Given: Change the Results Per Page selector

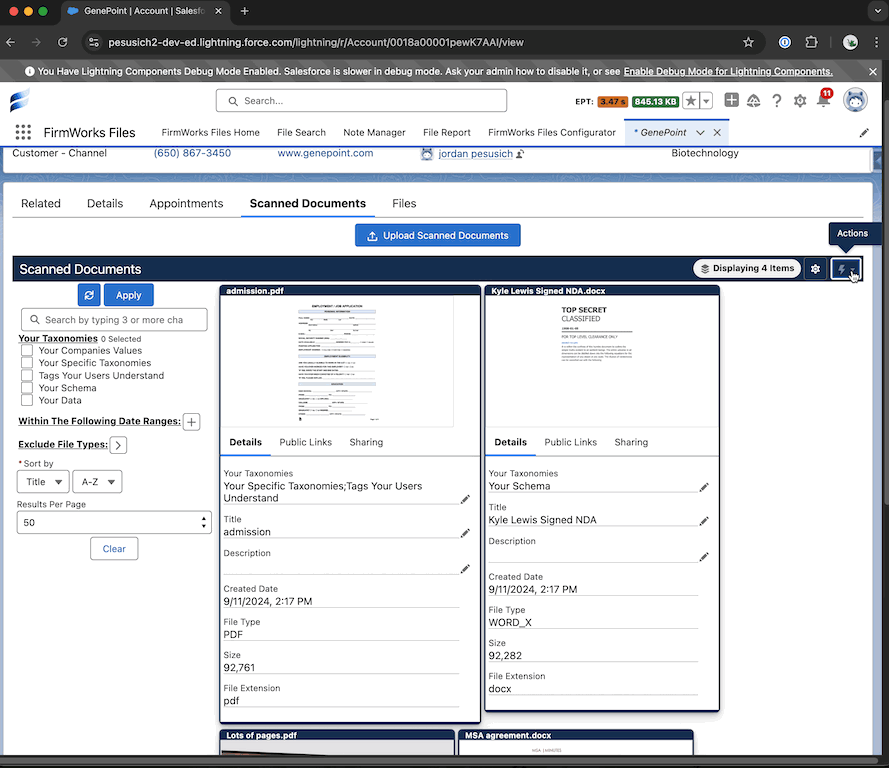Looking at the screenshot, I should (114, 523).
